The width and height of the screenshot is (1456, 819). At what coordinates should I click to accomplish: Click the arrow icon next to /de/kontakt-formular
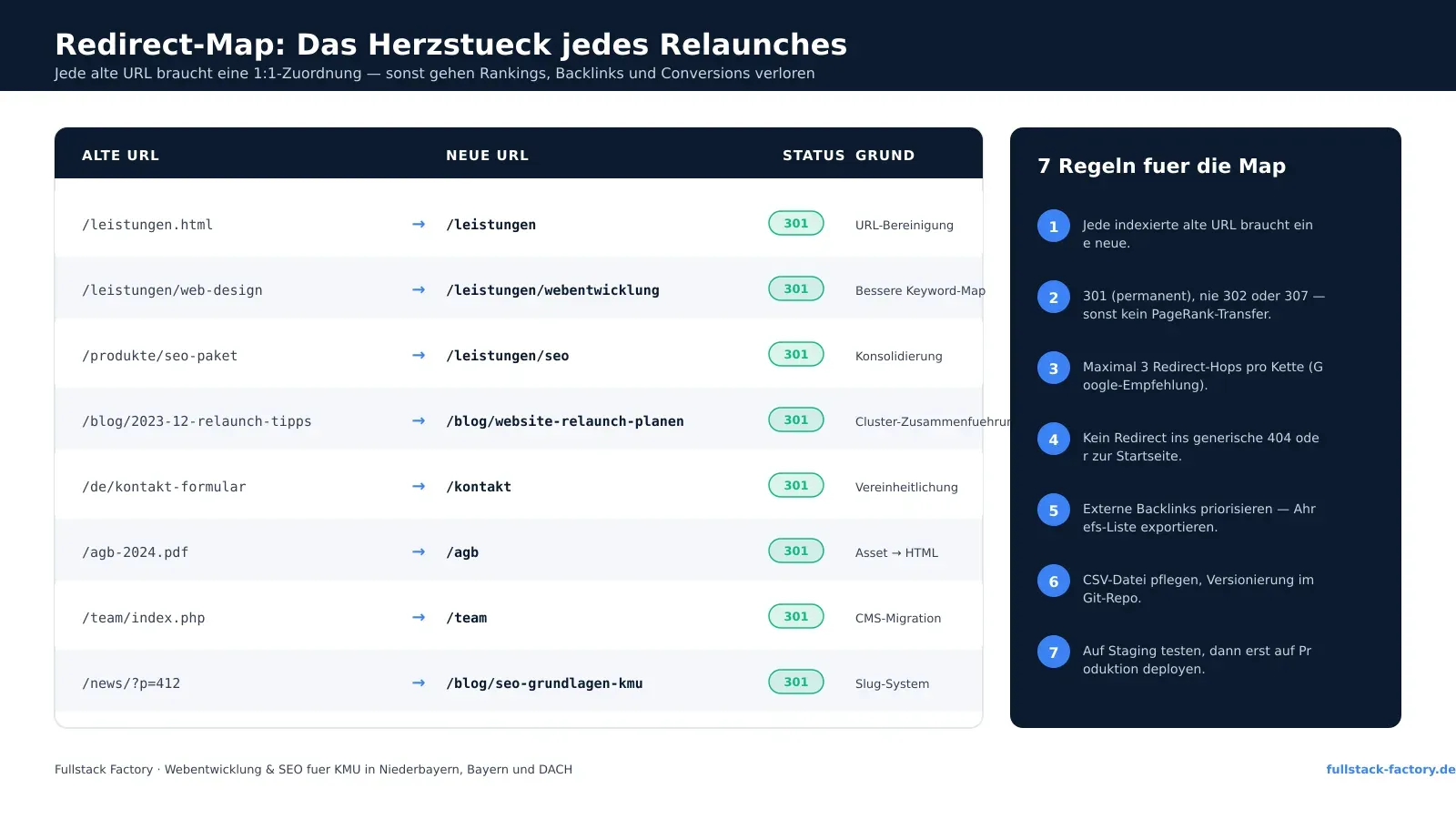tap(419, 486)
